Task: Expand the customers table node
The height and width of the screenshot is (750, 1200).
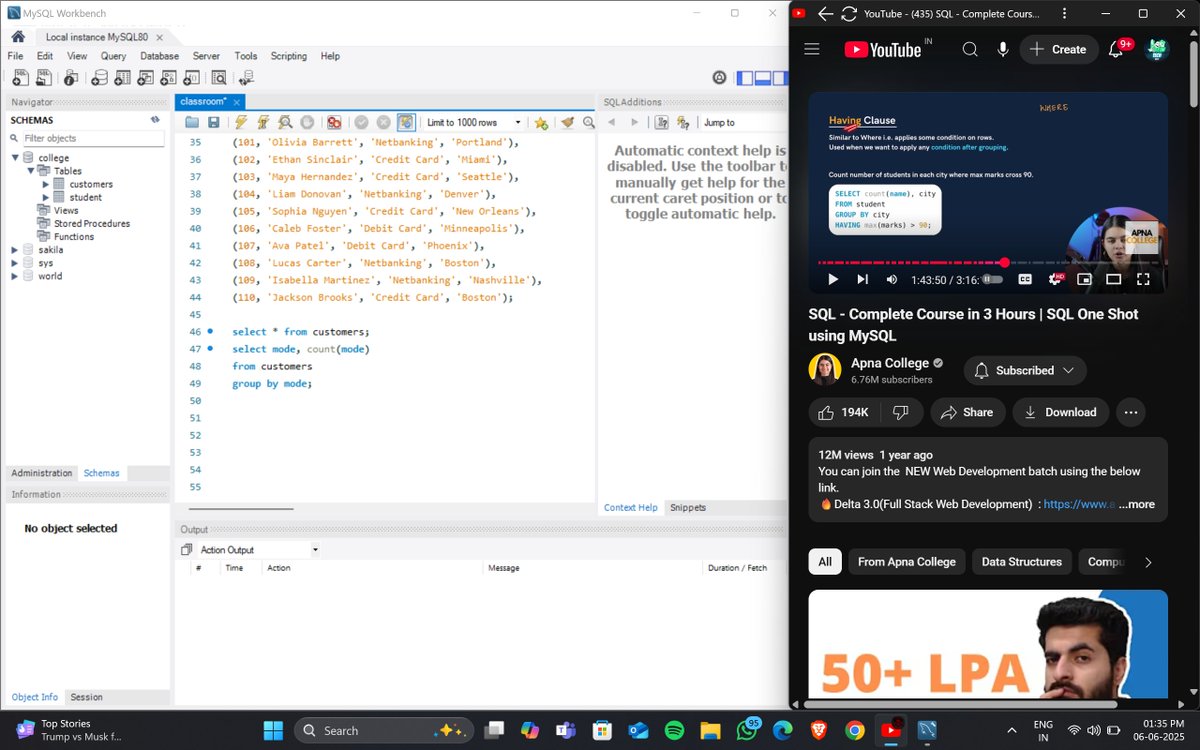Action: pyautogui.click(x=46, y=184)
